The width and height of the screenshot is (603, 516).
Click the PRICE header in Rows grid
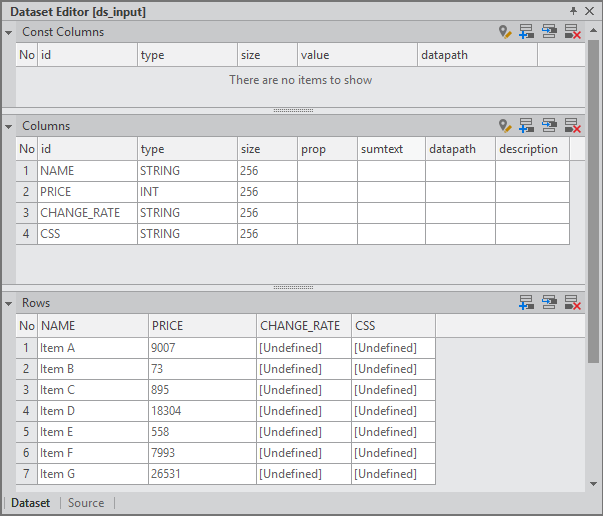202,325
